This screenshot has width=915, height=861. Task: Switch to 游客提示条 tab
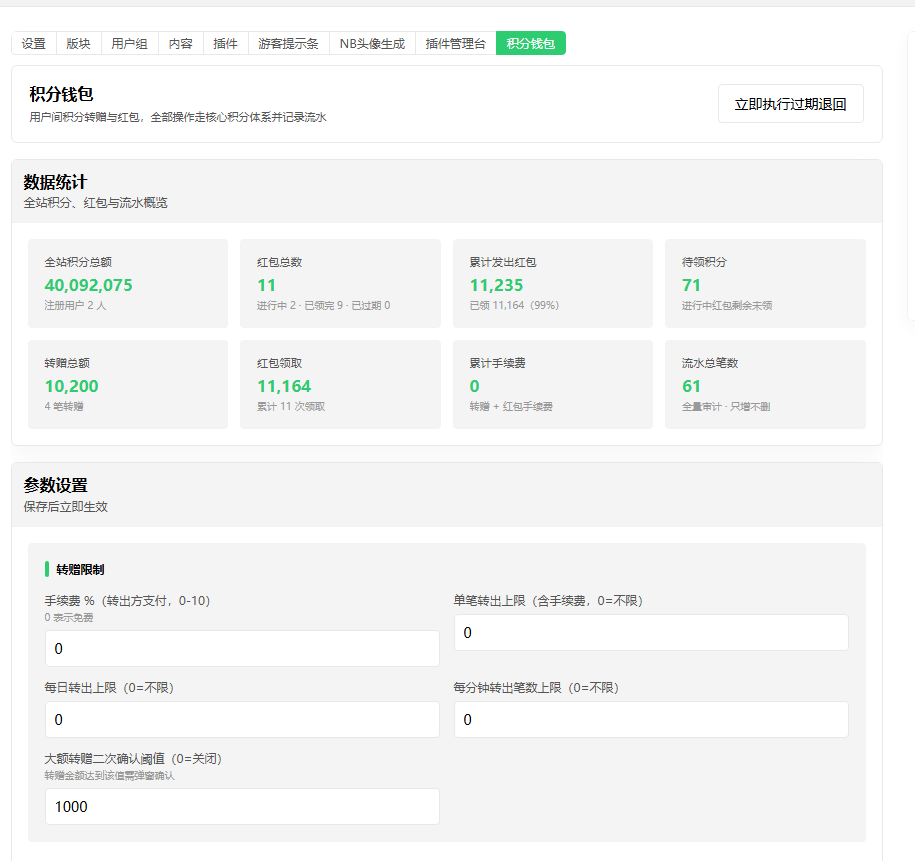pyautogui.click(x=289, y=43)
